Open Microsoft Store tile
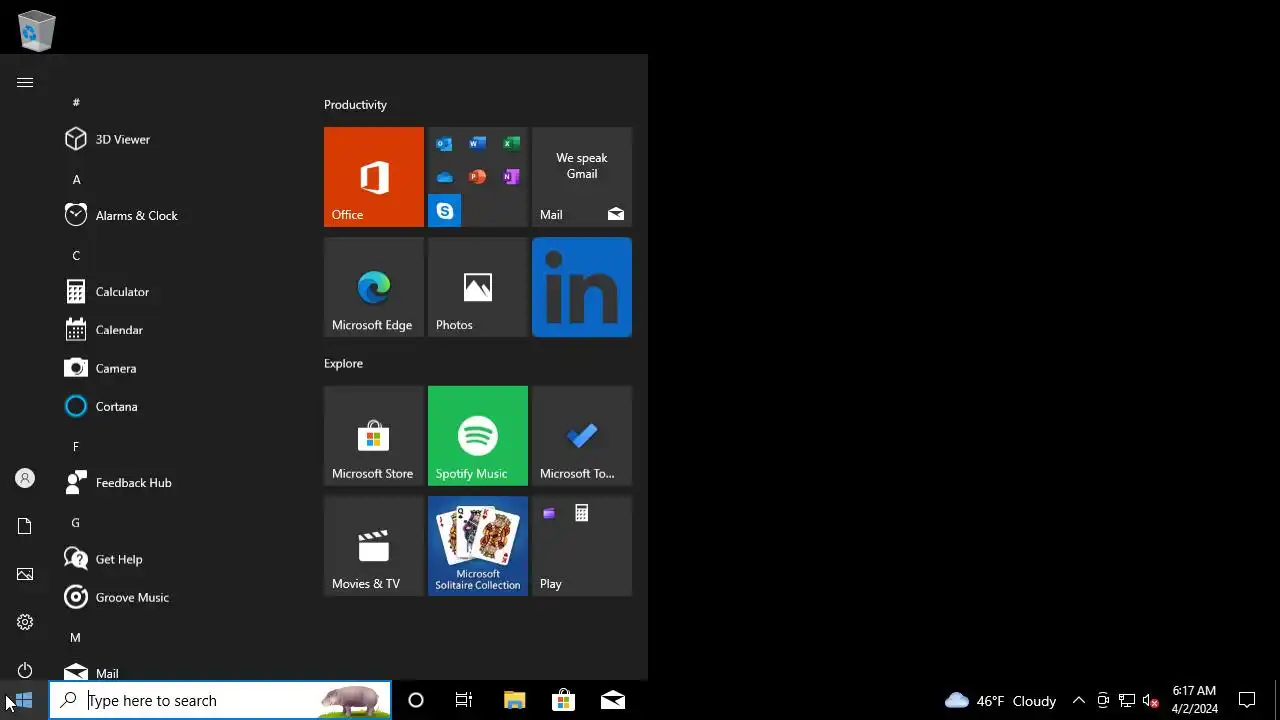This screenshot has height=720, width=1280. 374,436
